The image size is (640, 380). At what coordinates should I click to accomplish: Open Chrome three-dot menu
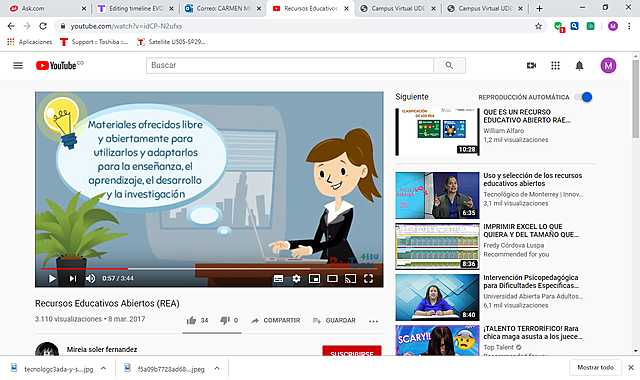pos(629,26)
